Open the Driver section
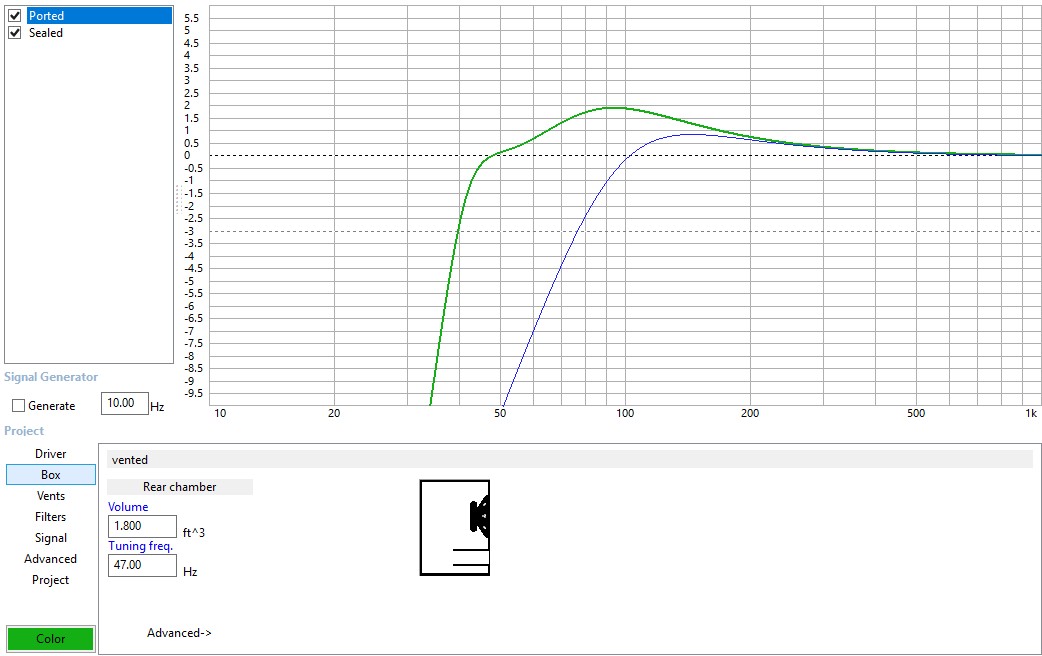 tap(50, 454)
